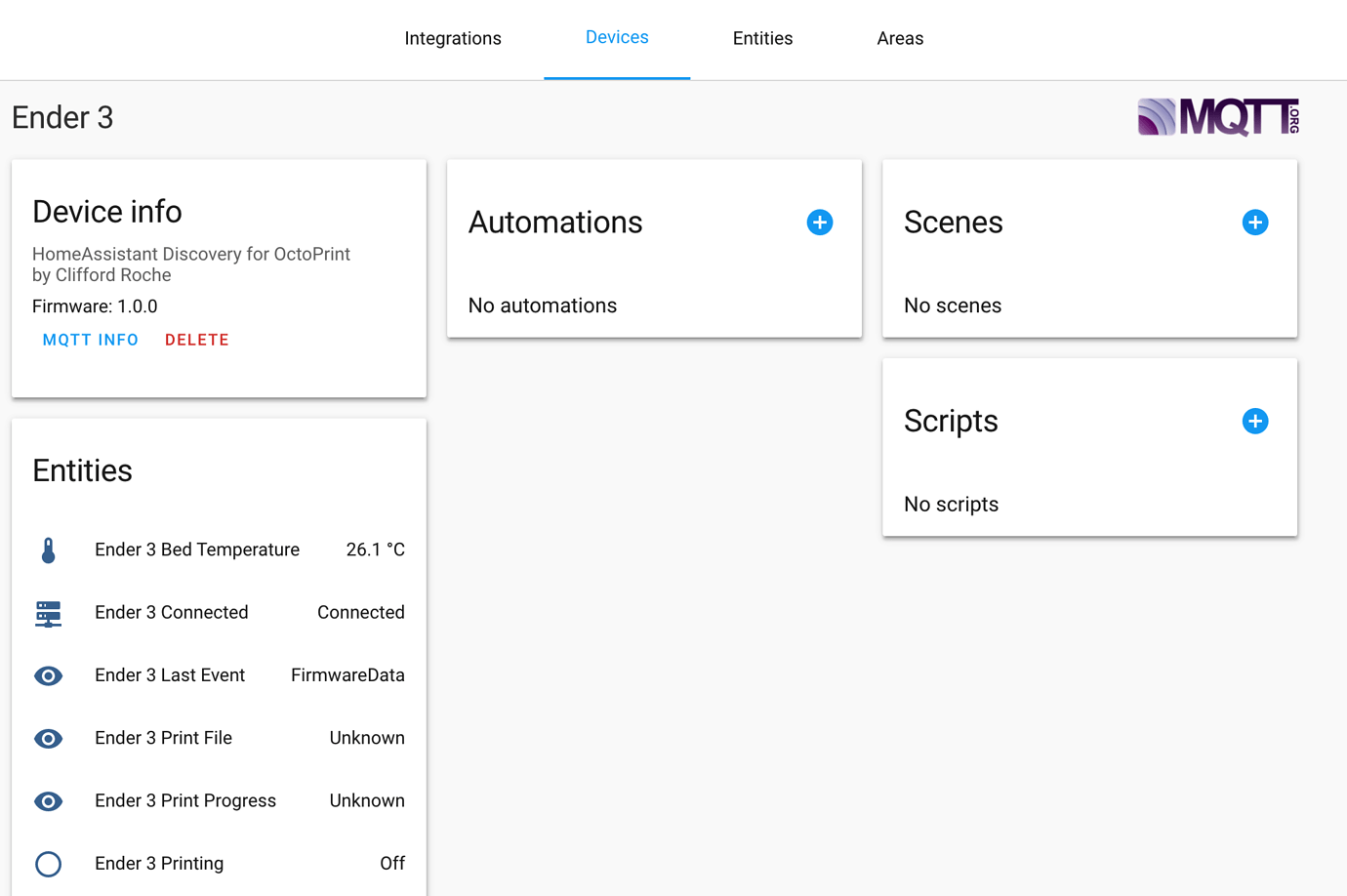
Task: Click the plus icon on the Scenes card
Action: pyautogui.click(x=1255, y=223)
